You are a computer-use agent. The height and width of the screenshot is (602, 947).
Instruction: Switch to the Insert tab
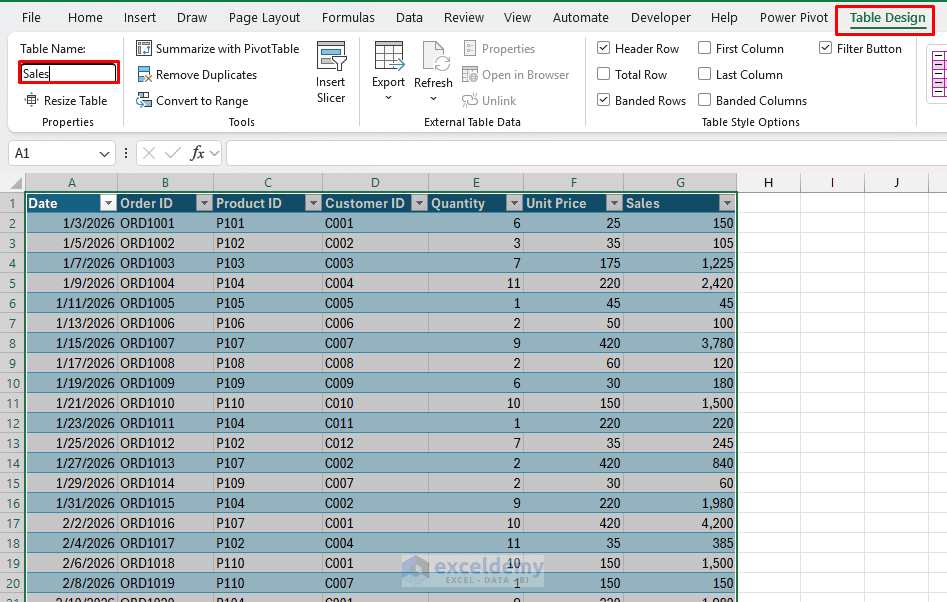(x=140, y=18)
